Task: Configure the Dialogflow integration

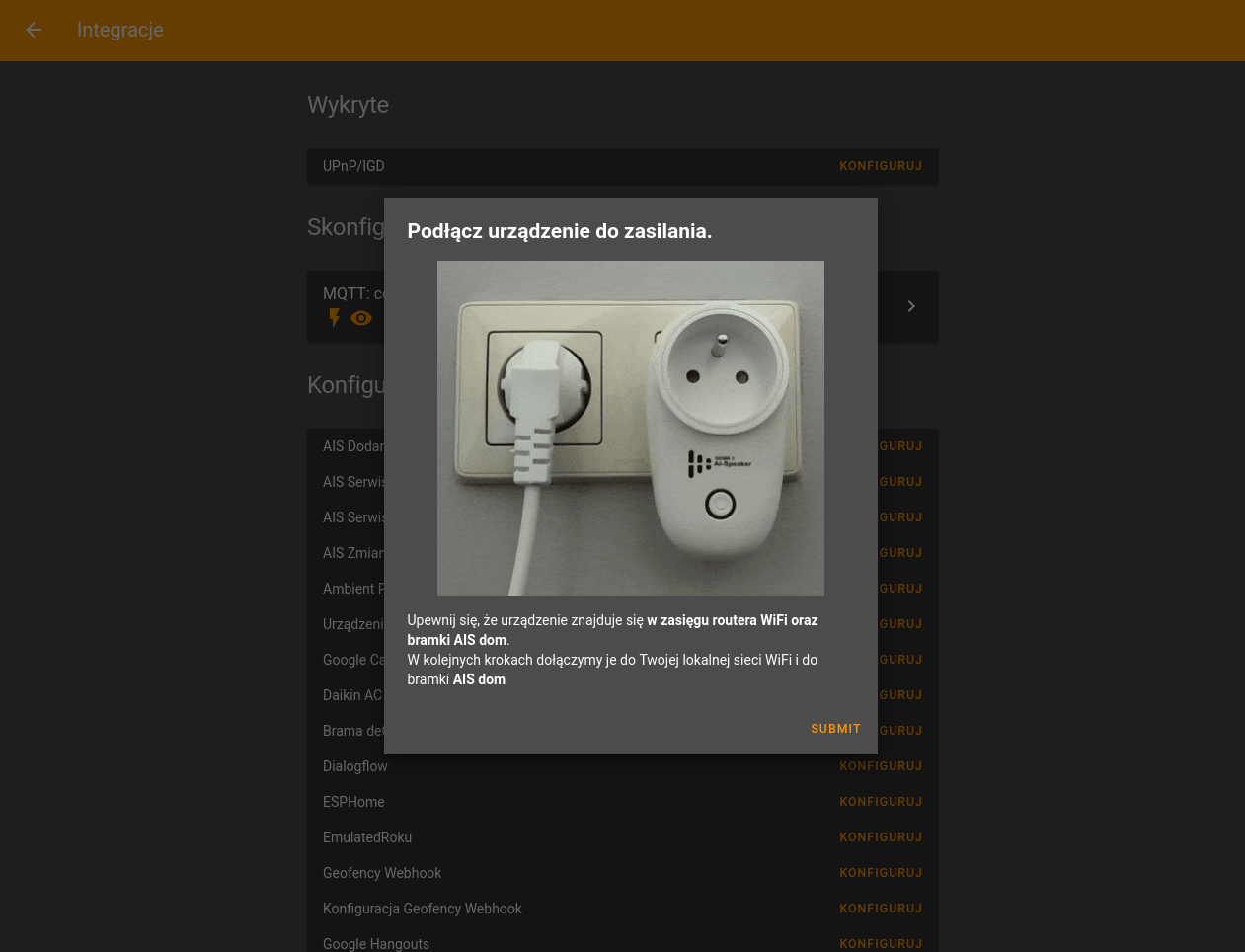Action: coord(881,766)
